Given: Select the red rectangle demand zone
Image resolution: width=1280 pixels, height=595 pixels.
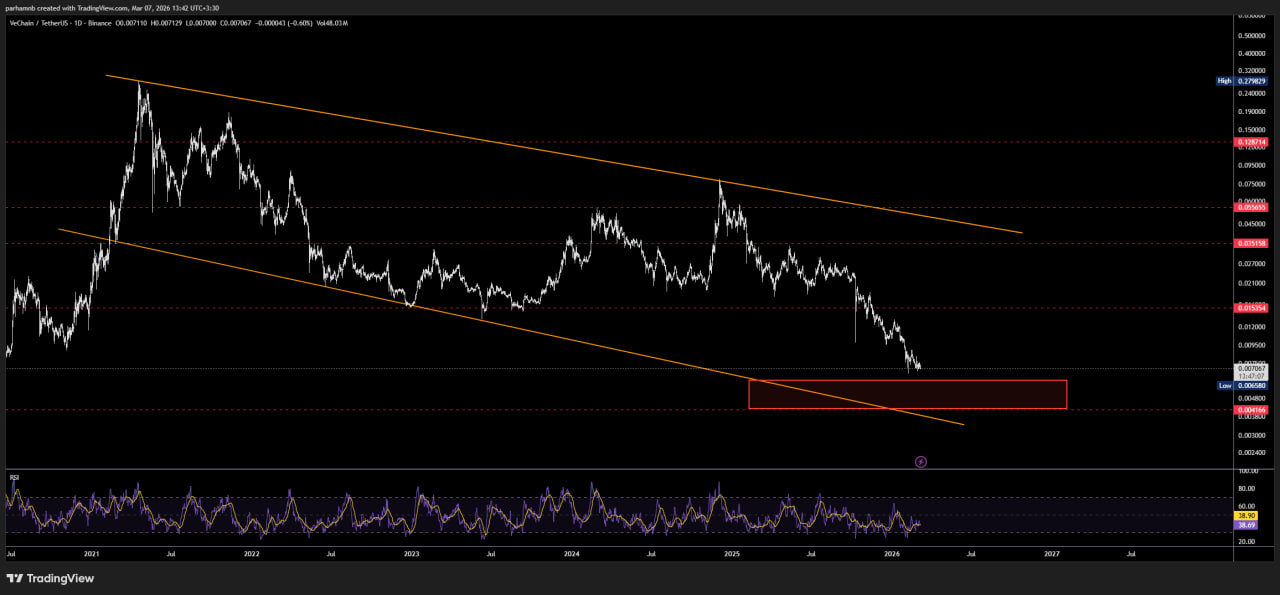Looking at the screenshot, I should 907,394.
